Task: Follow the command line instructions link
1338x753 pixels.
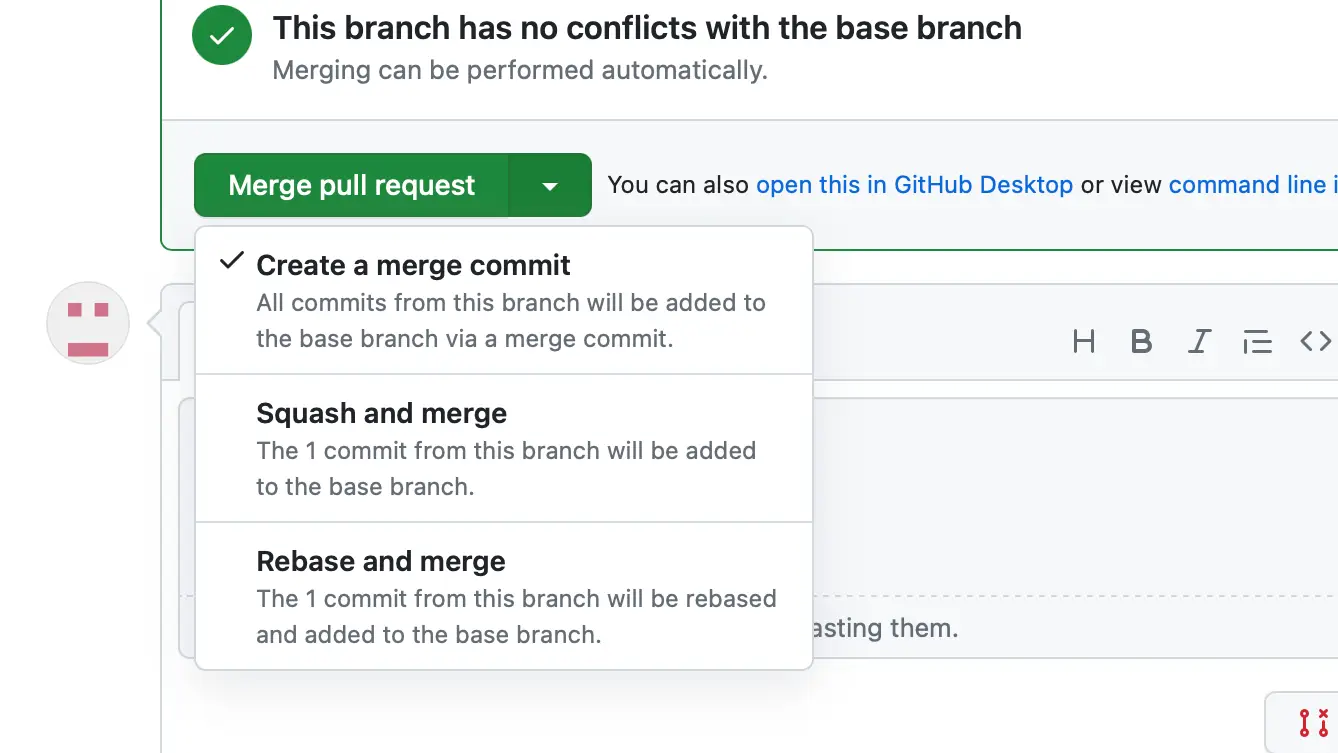Action: [1253, 185]
